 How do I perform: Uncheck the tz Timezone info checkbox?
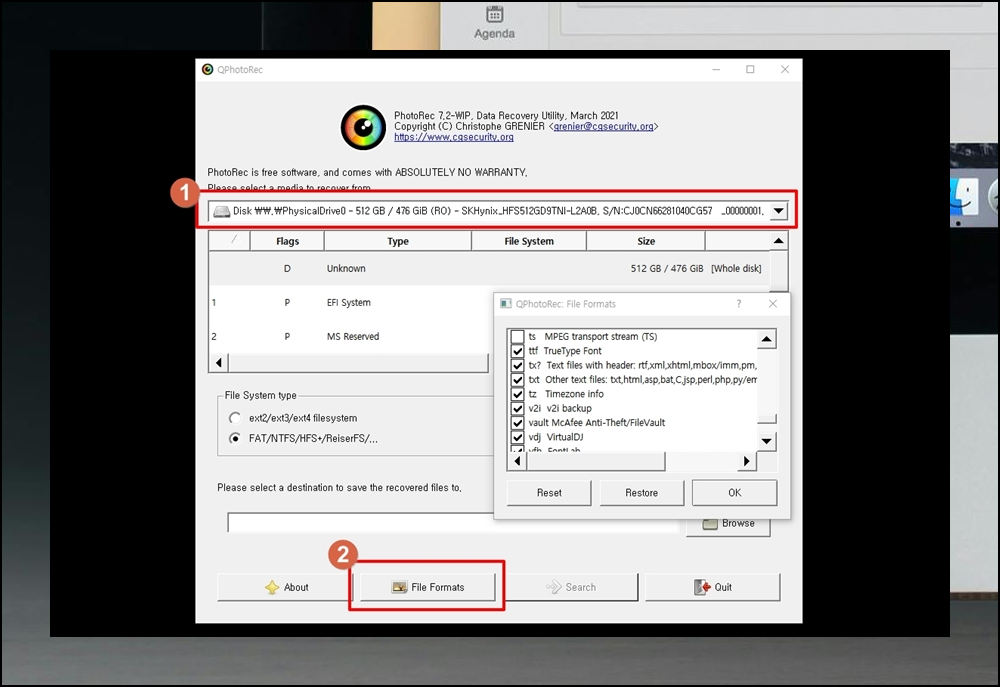[517, 394]
